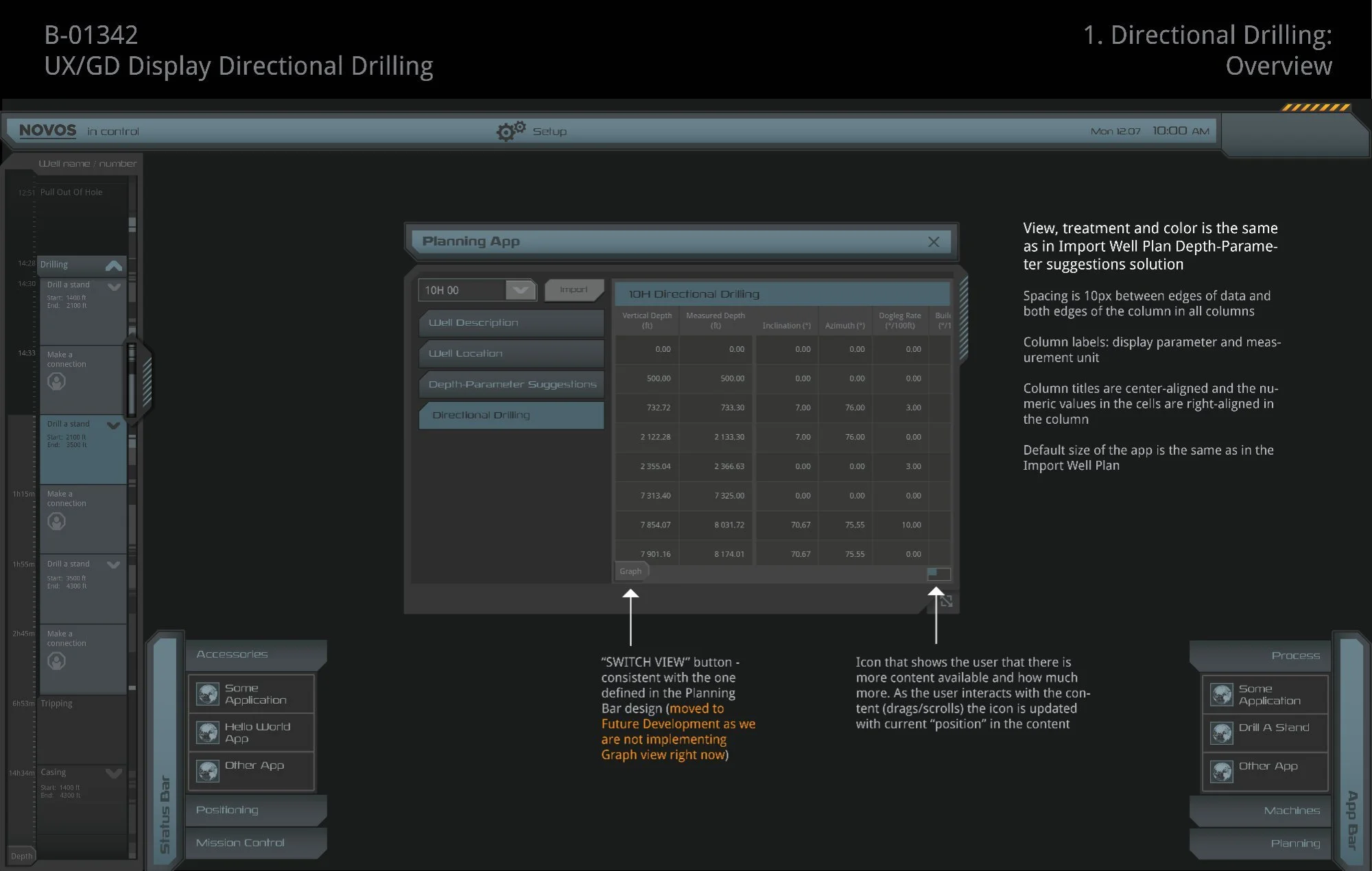
Task: Switch to Depth-Parameter Suggestions tab
Action: point(510,385)
